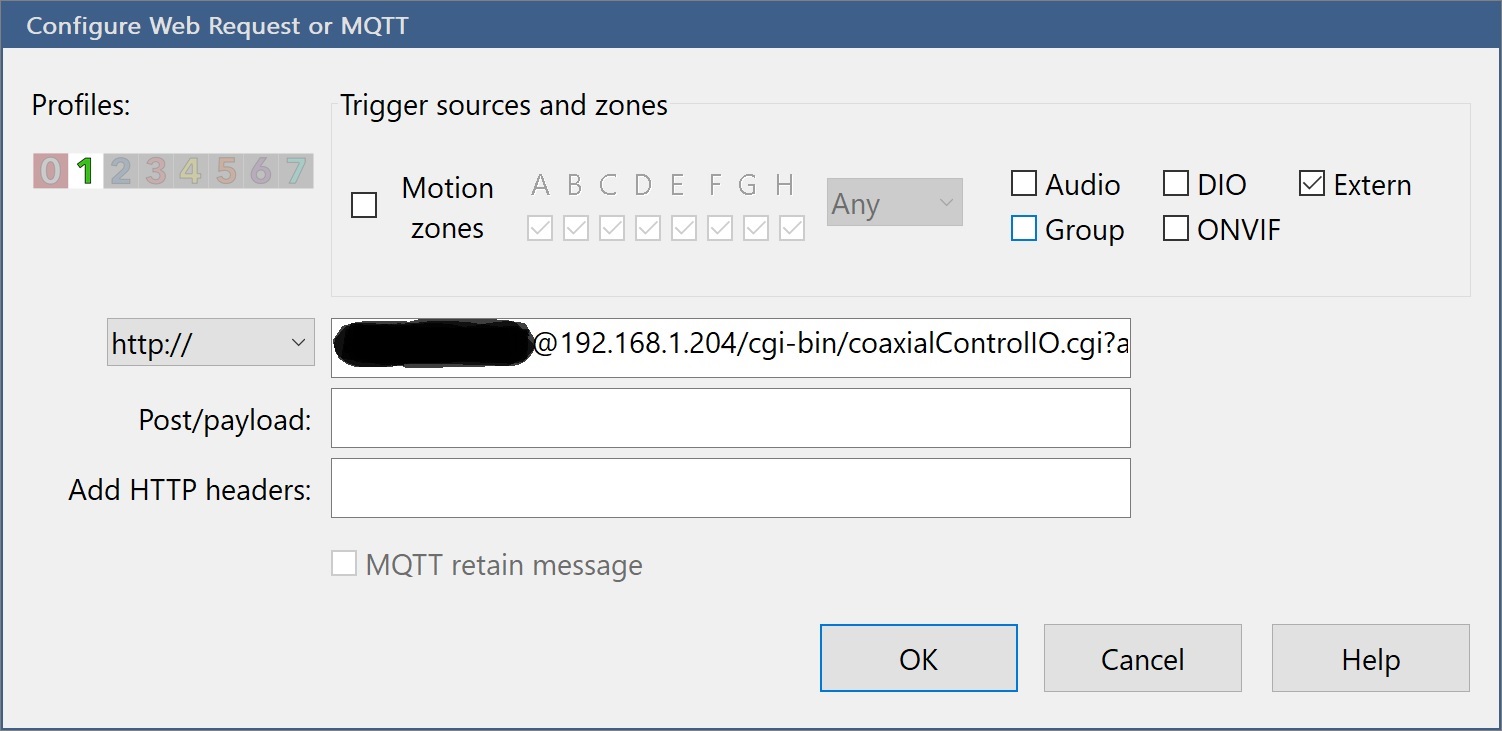Enable the Motion zones checkbox

click(x=364, y=206)
